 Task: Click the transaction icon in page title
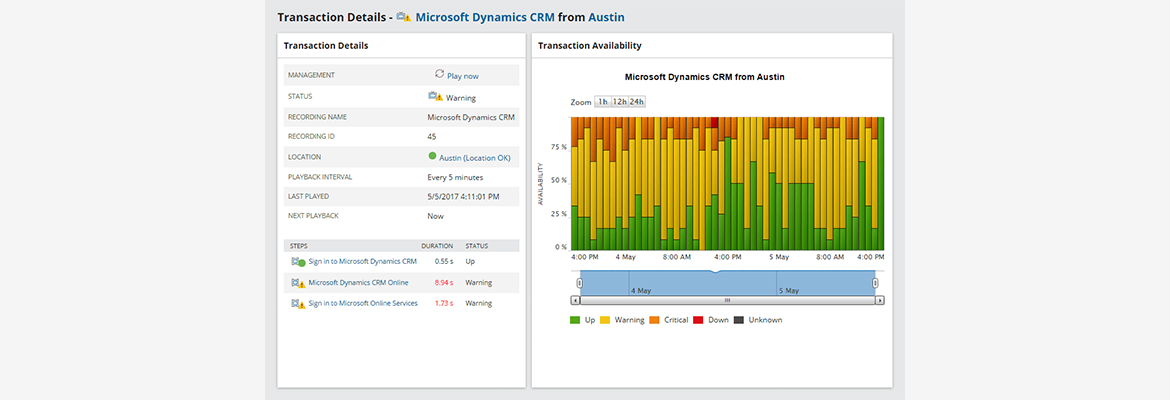tap(404, 16)
